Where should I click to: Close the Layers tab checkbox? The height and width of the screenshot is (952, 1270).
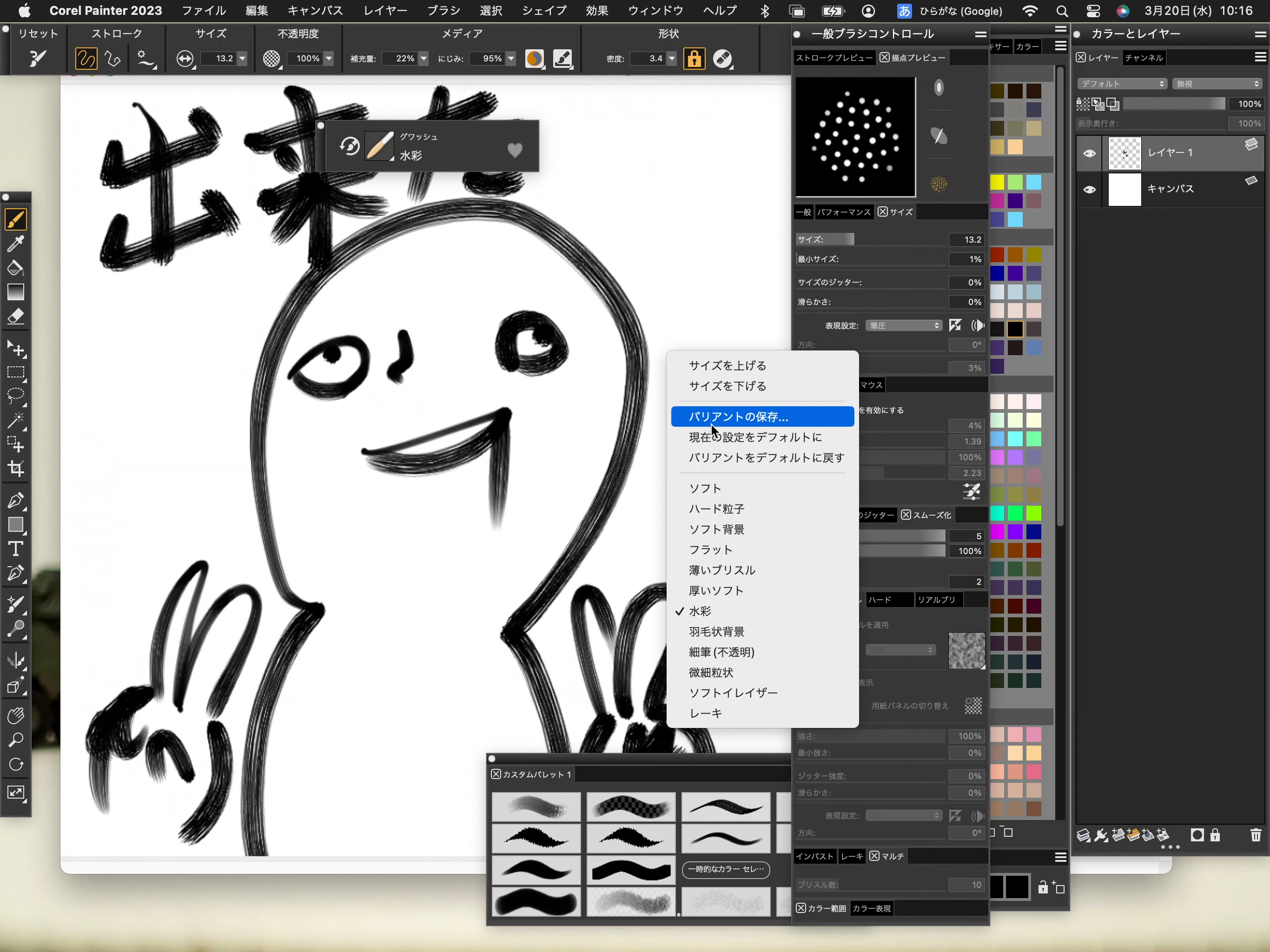[1081, 58]
